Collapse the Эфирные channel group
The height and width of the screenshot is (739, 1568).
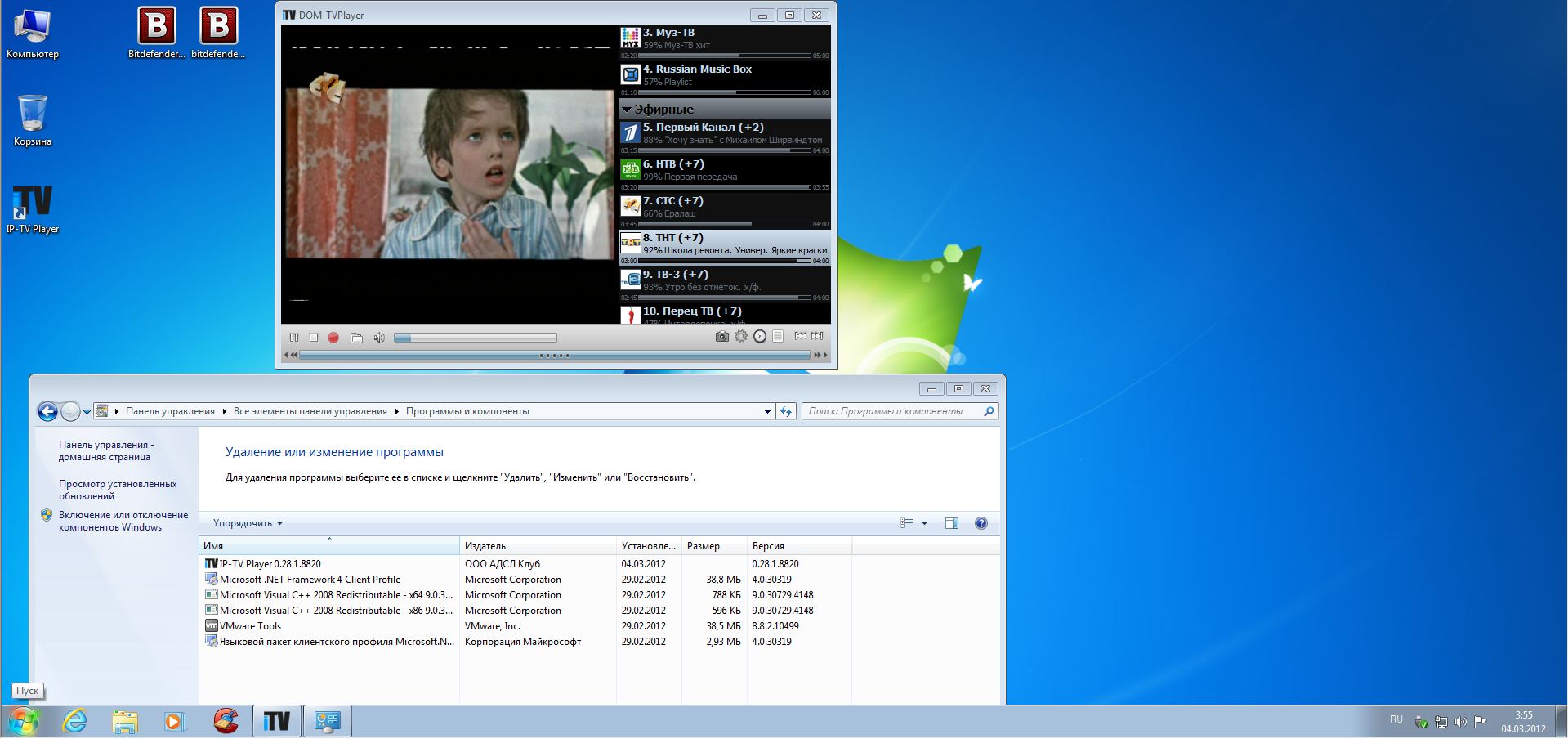627,110
